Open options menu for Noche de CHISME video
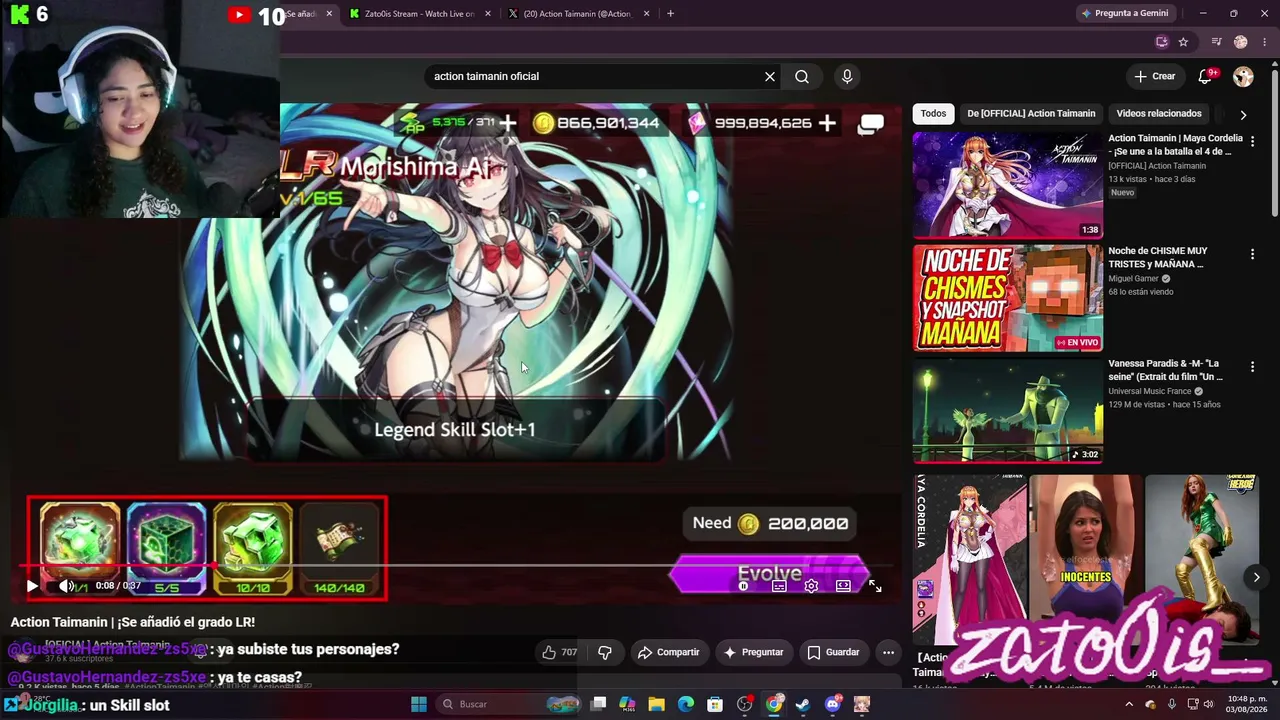 1252,255
